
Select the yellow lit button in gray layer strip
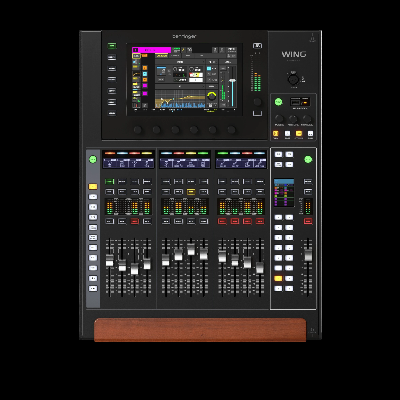(x=93, y=186)
